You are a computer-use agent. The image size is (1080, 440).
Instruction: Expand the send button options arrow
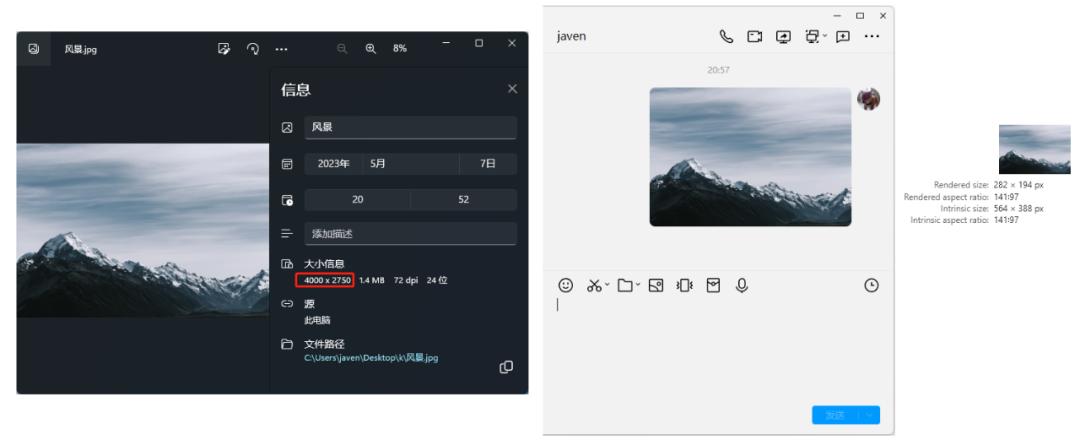tap(870, 415)
